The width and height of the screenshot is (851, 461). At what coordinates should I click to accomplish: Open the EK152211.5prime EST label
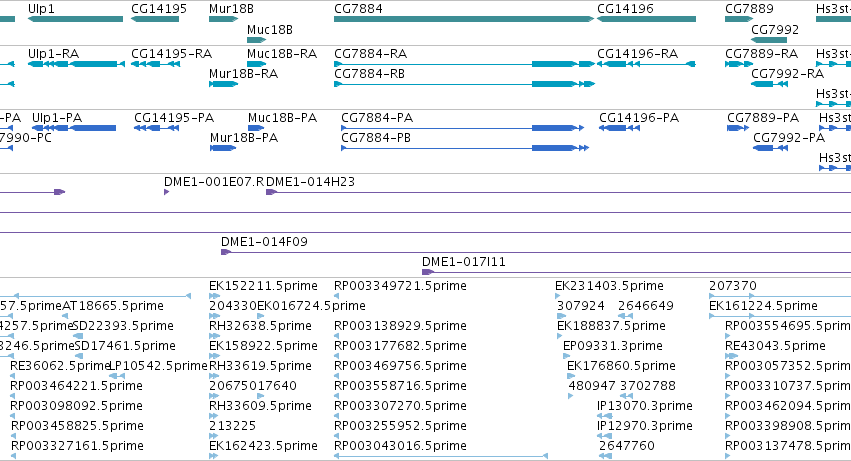(263, 286)
